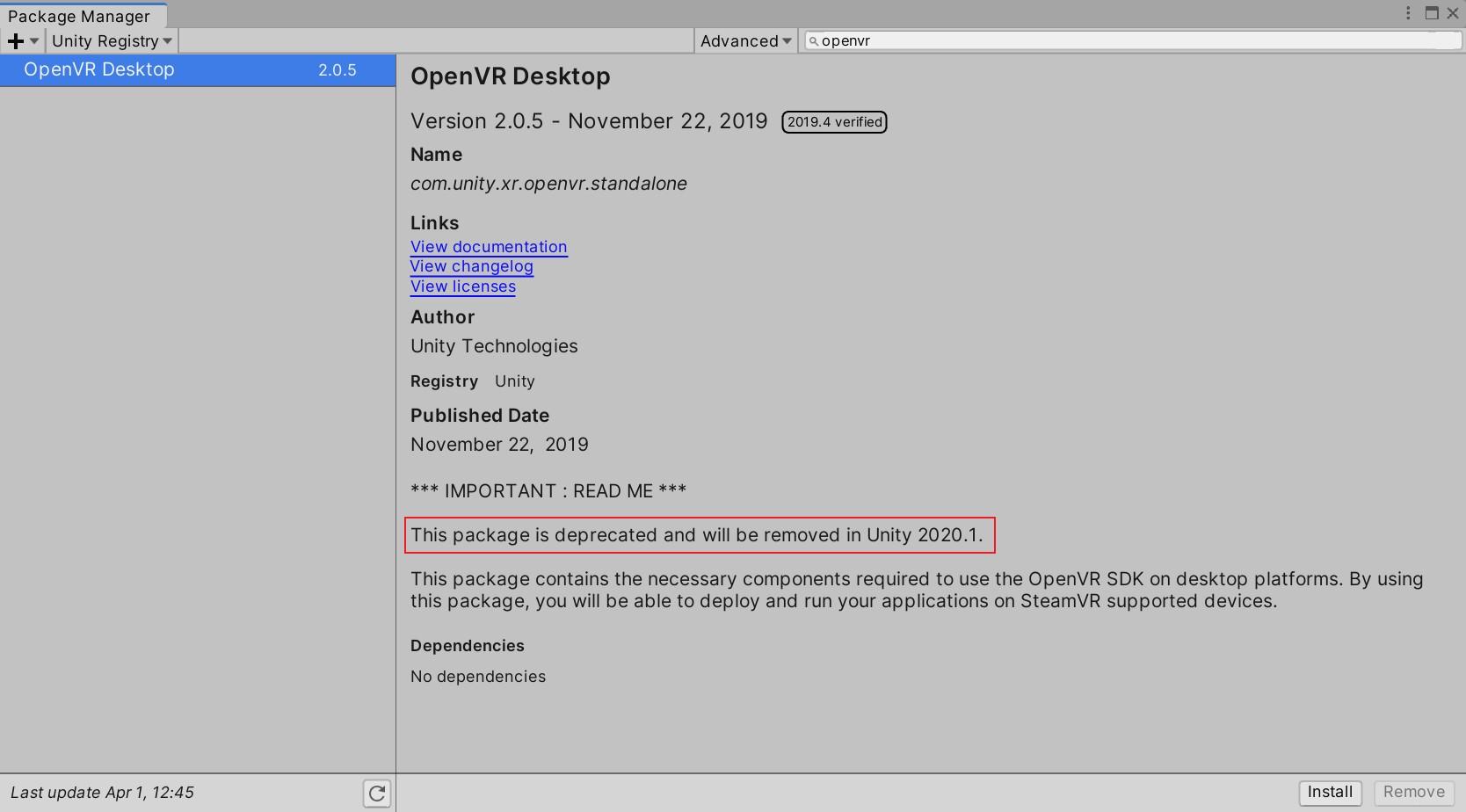Click the 2019.4 verified badge
The image size is (1466, 812).
(x=834, y=122)
